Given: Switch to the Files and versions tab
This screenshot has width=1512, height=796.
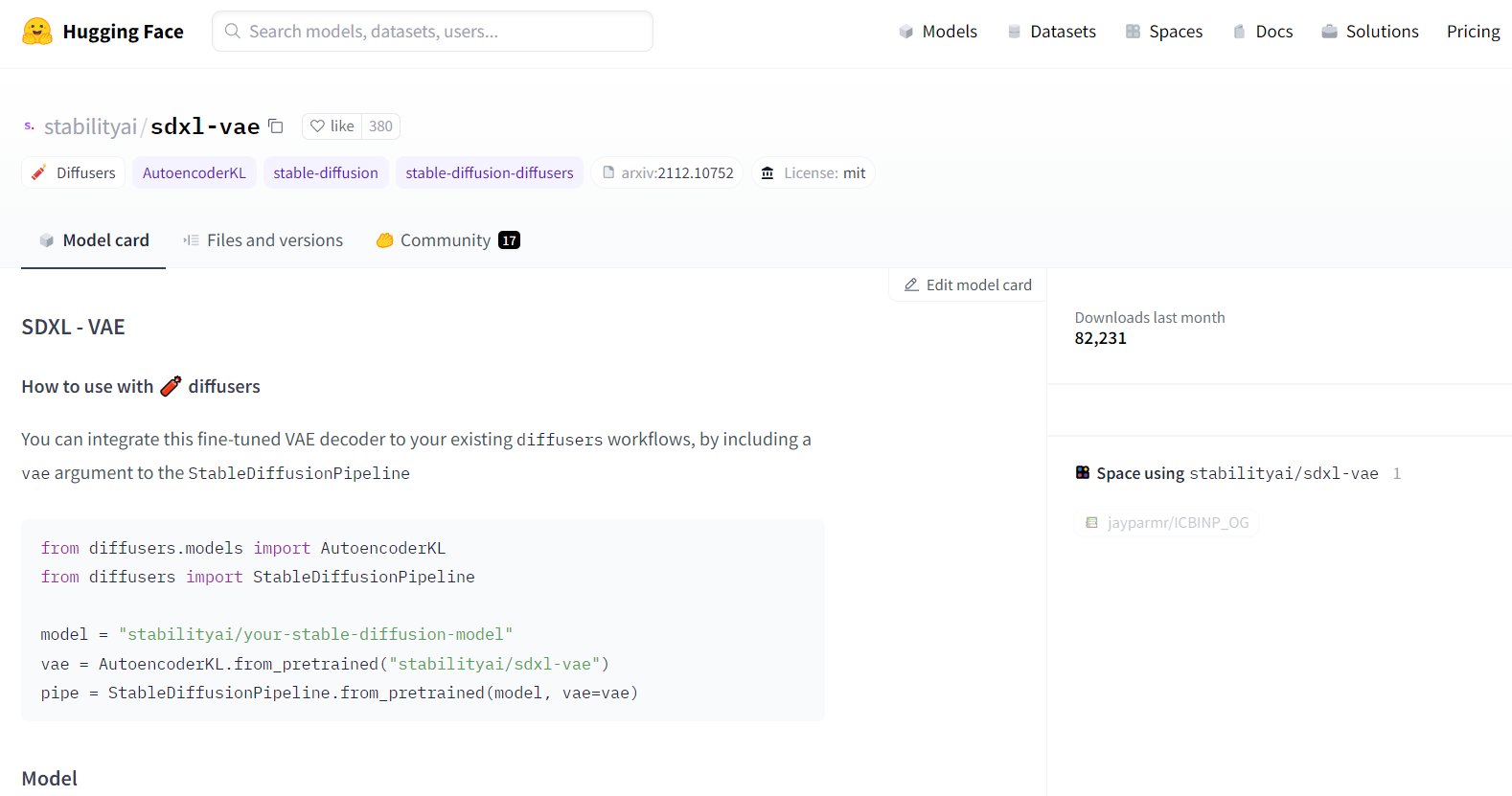Looking at the screenshot, I should (263, 240).
